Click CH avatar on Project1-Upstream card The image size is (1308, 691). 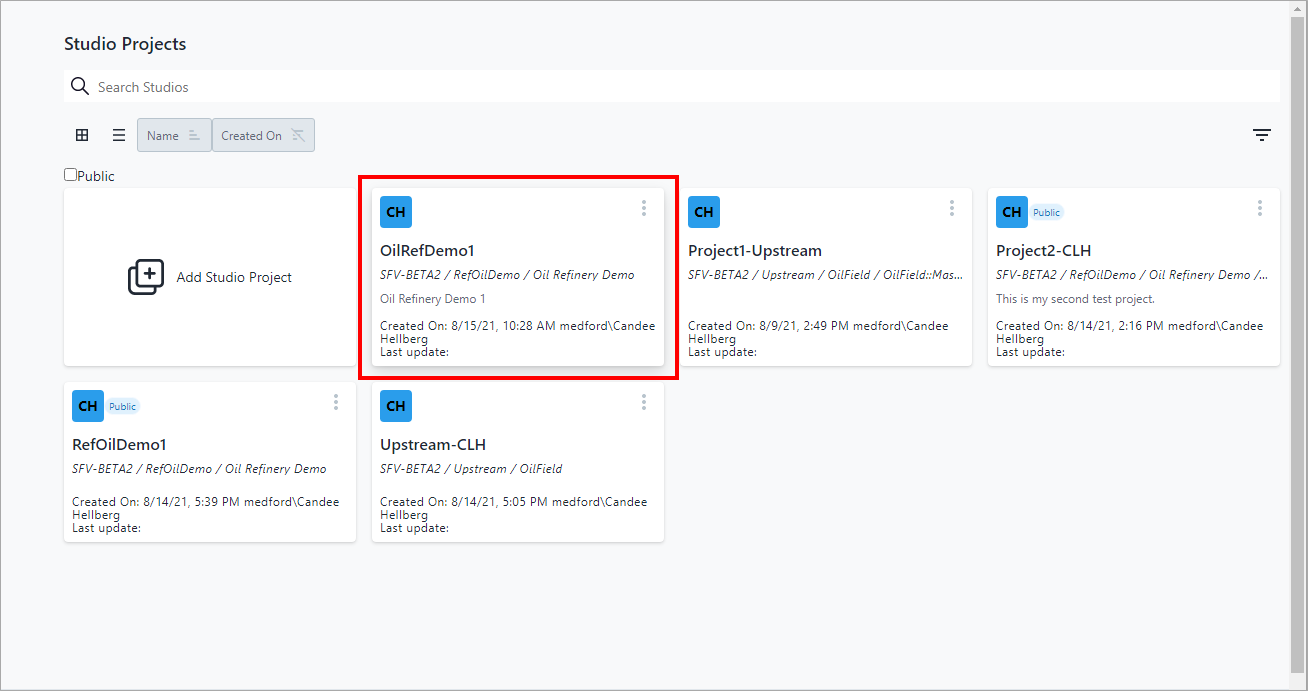[x=704, y=212]
